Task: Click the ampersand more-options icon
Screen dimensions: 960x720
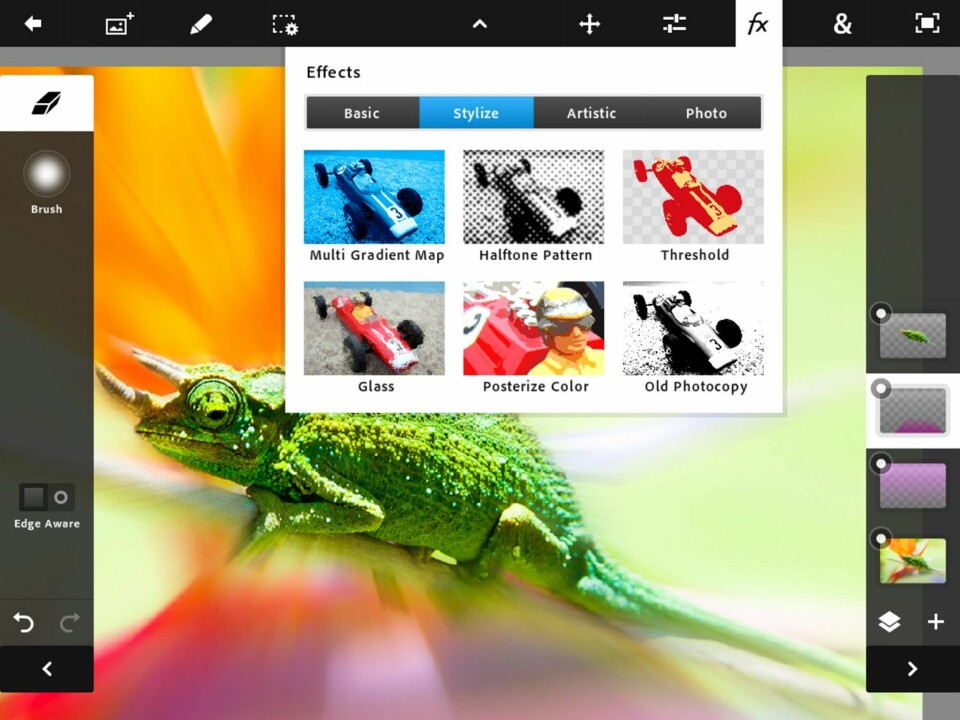Action: (x=843, y=24)
